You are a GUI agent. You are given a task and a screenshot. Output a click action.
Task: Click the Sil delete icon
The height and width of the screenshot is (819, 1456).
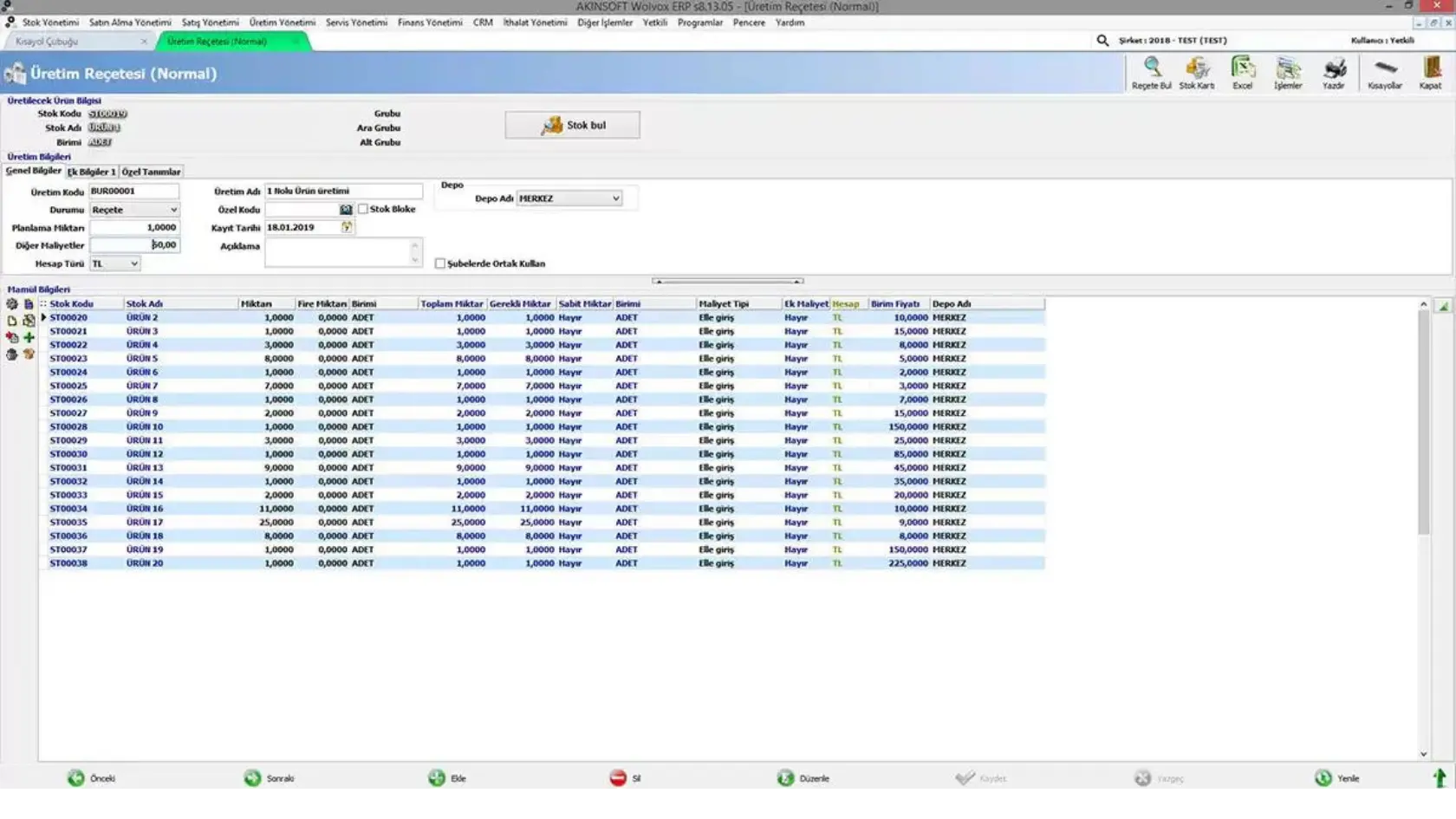(x=618, y=778)
